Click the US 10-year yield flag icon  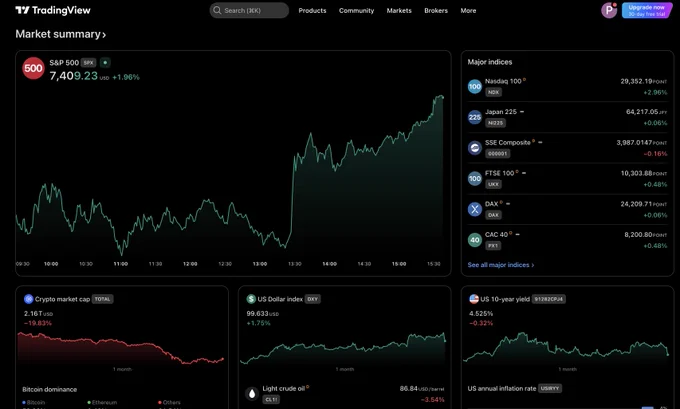pyautogui.click(x=474, y=299)
